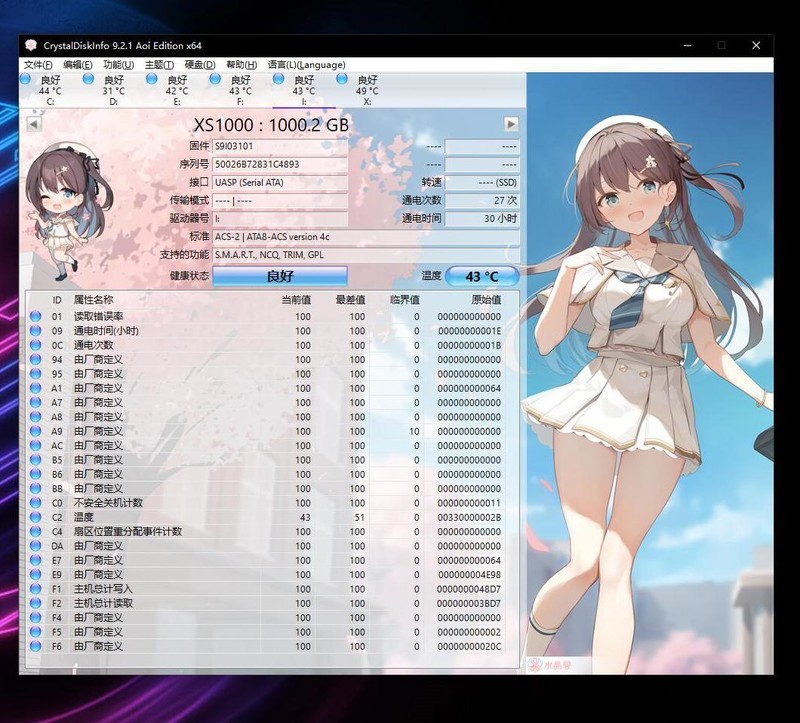Screen dimensions: 800x723
Task: Open the 功能(U) menu
Action: [118, 64]
